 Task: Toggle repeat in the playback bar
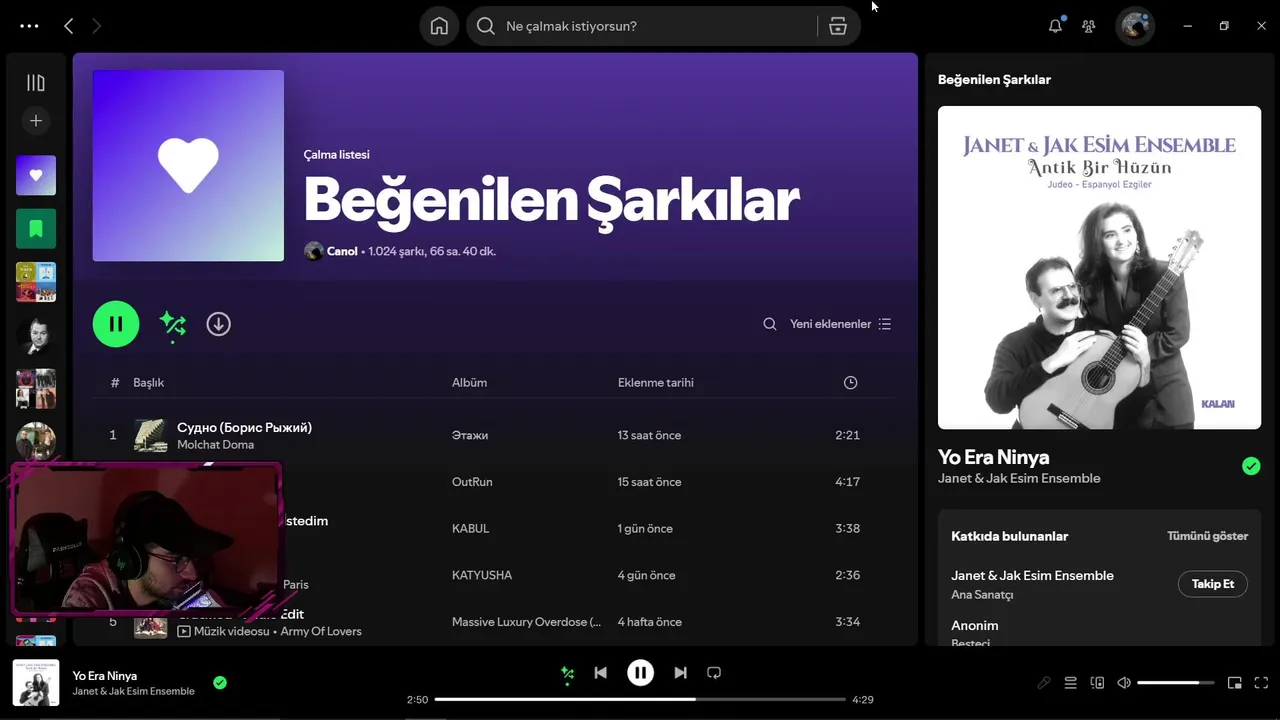[714, 673]
